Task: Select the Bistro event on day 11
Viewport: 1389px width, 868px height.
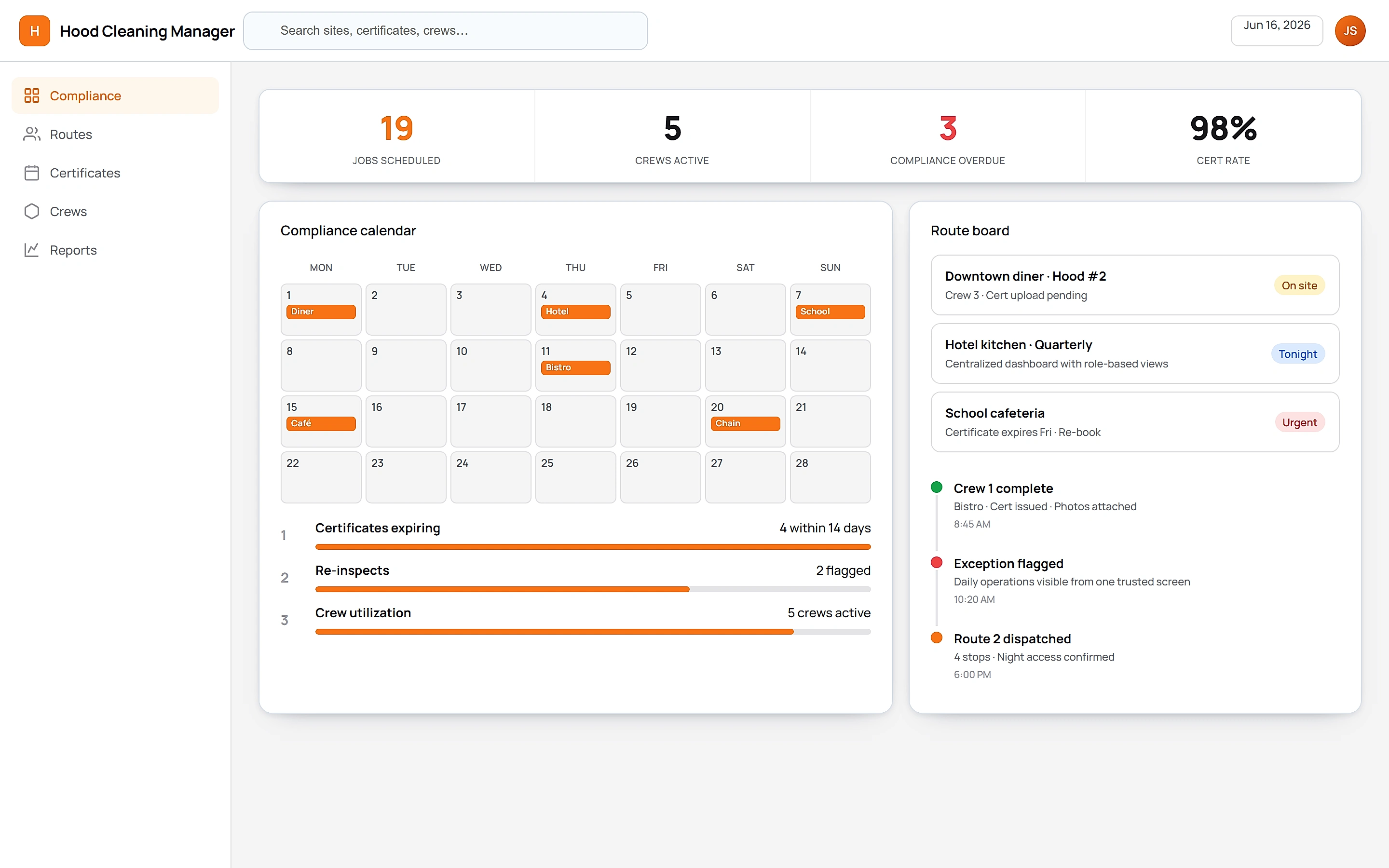Action: 576,367
